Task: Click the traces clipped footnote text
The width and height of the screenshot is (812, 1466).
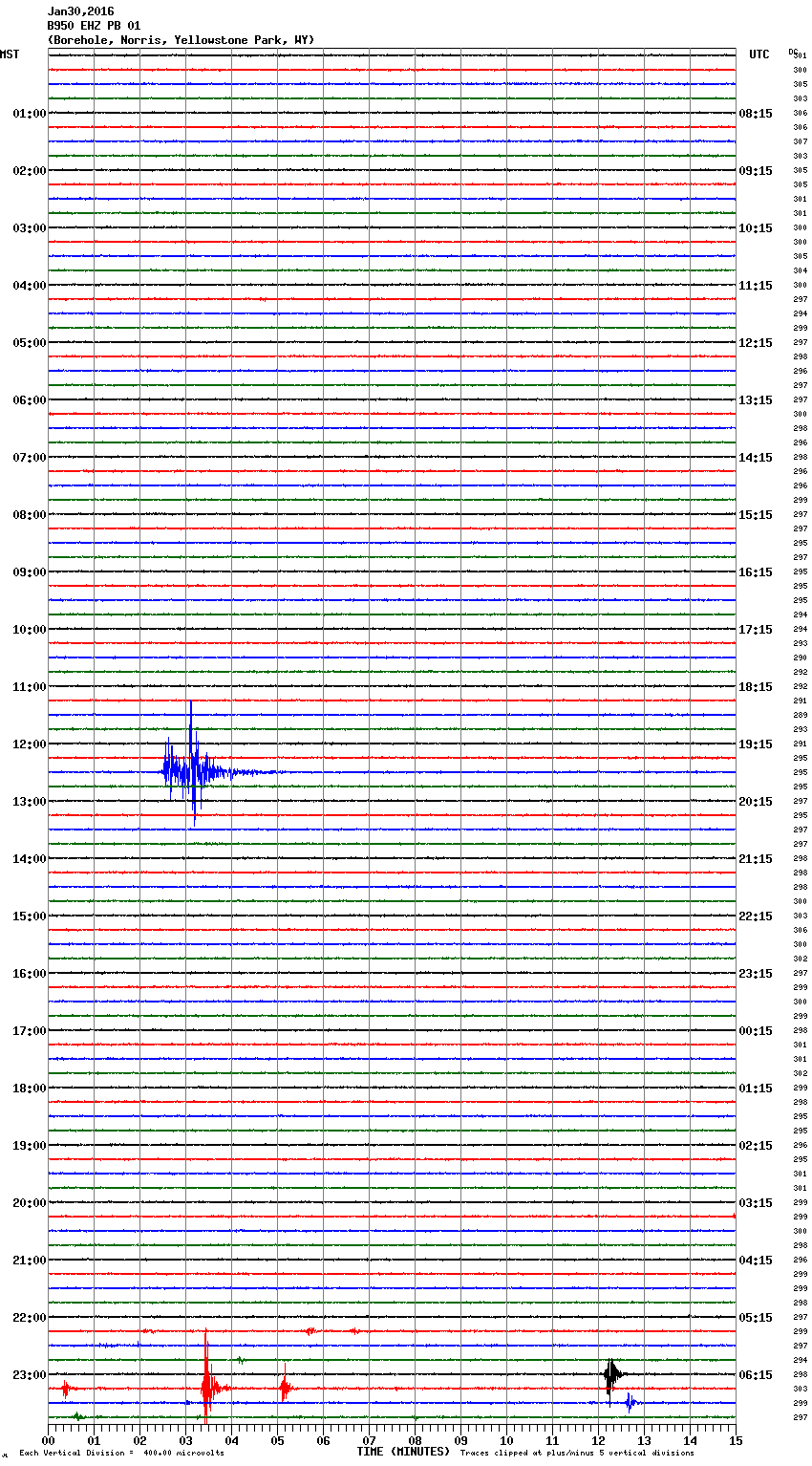Action: (x=577, y=1453)
